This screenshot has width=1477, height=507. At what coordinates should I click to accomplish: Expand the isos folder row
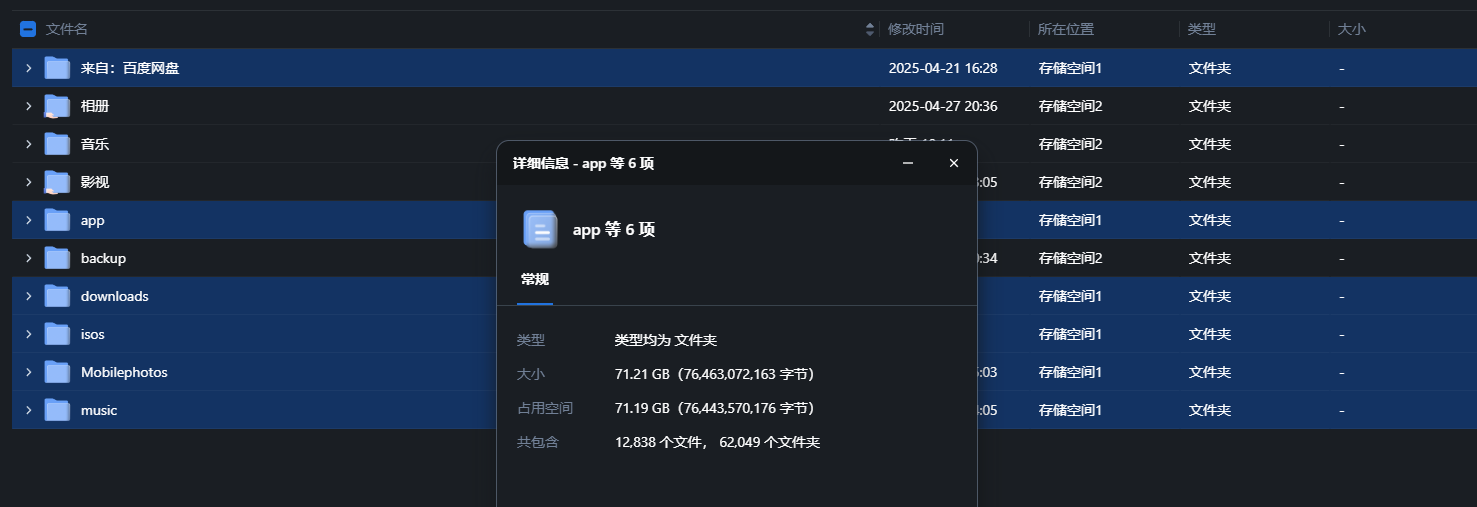(28, 334)
